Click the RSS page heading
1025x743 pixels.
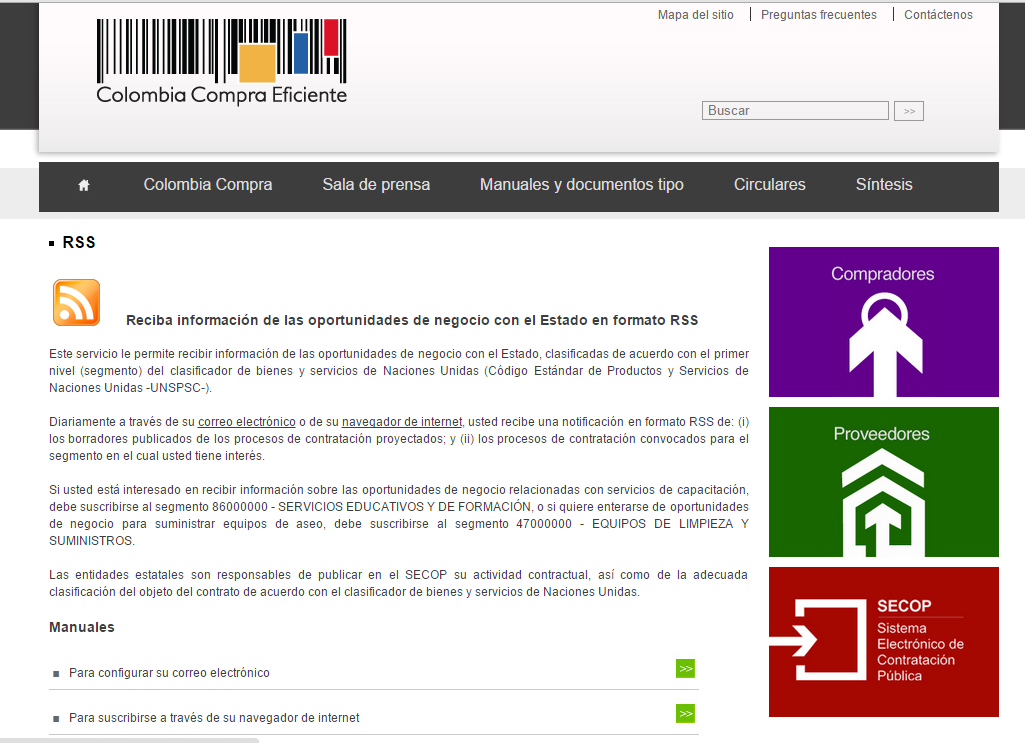pyautogui.click(x=78, y=242)
